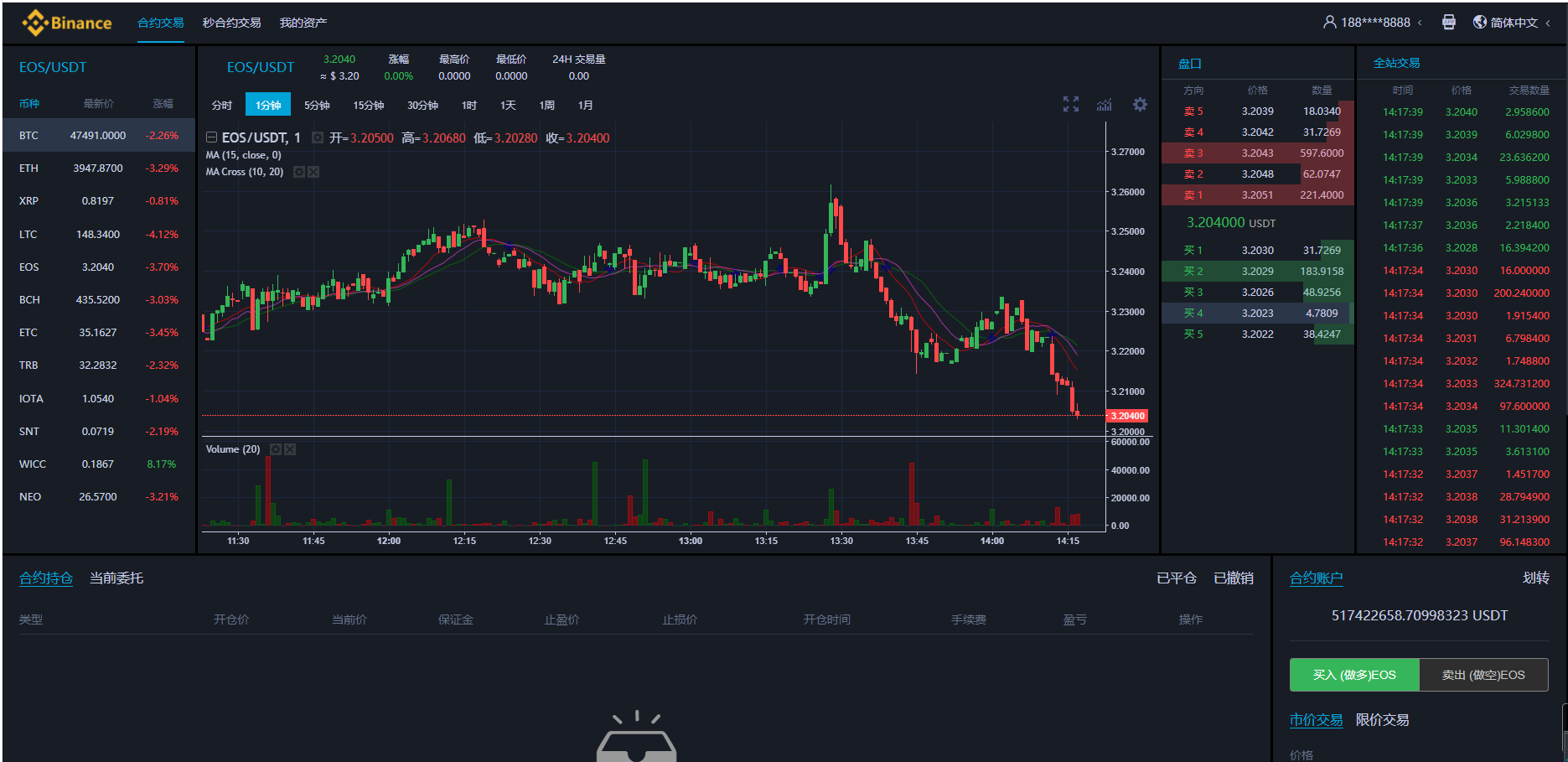Select SNT in the coin list
Screen dimensions: 1568x762
(x=99, y=431)
